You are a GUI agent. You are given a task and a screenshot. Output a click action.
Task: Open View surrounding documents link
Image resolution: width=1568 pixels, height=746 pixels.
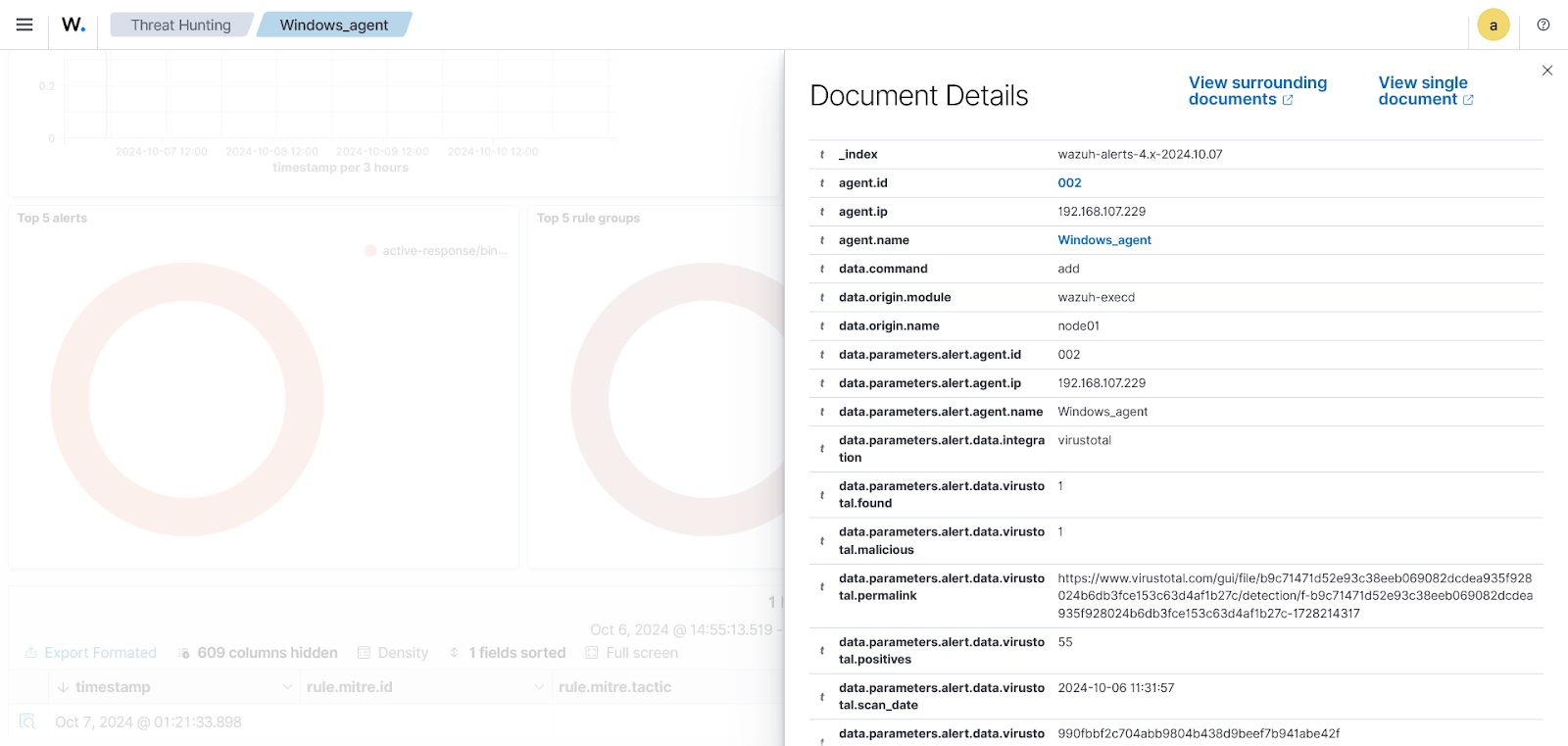tap(1257, 91)
